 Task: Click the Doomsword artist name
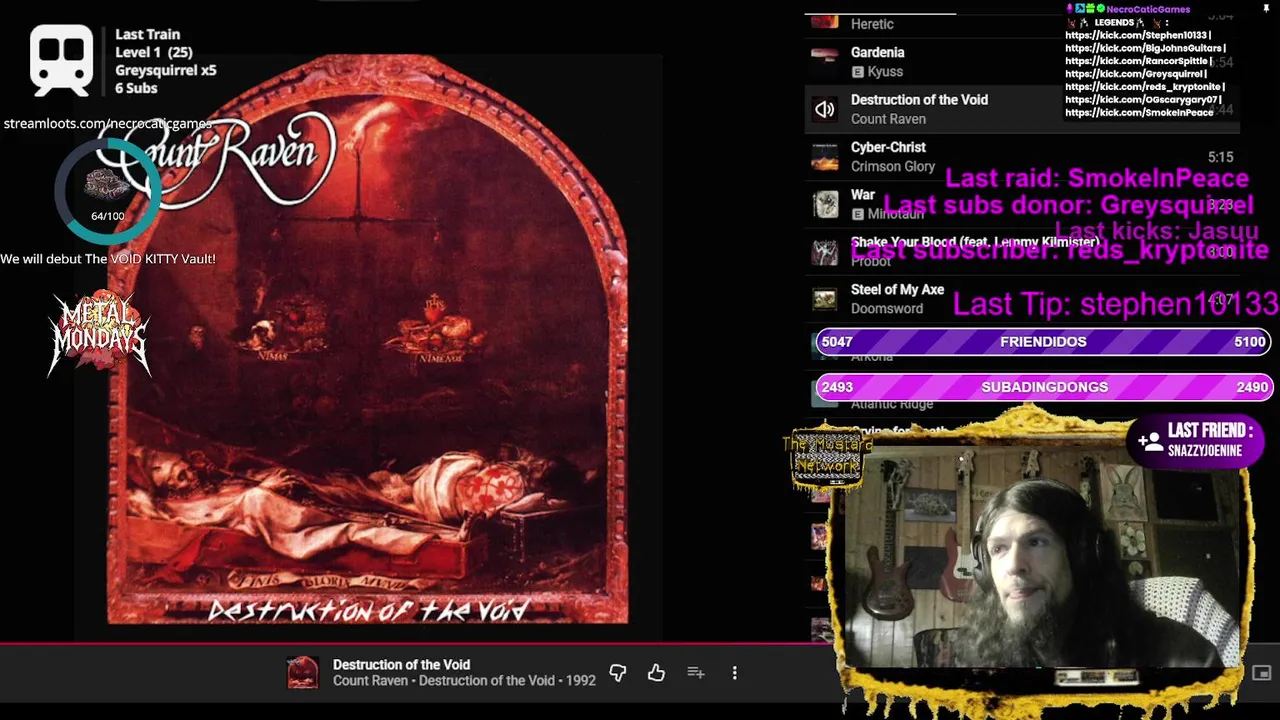[886, 308]
